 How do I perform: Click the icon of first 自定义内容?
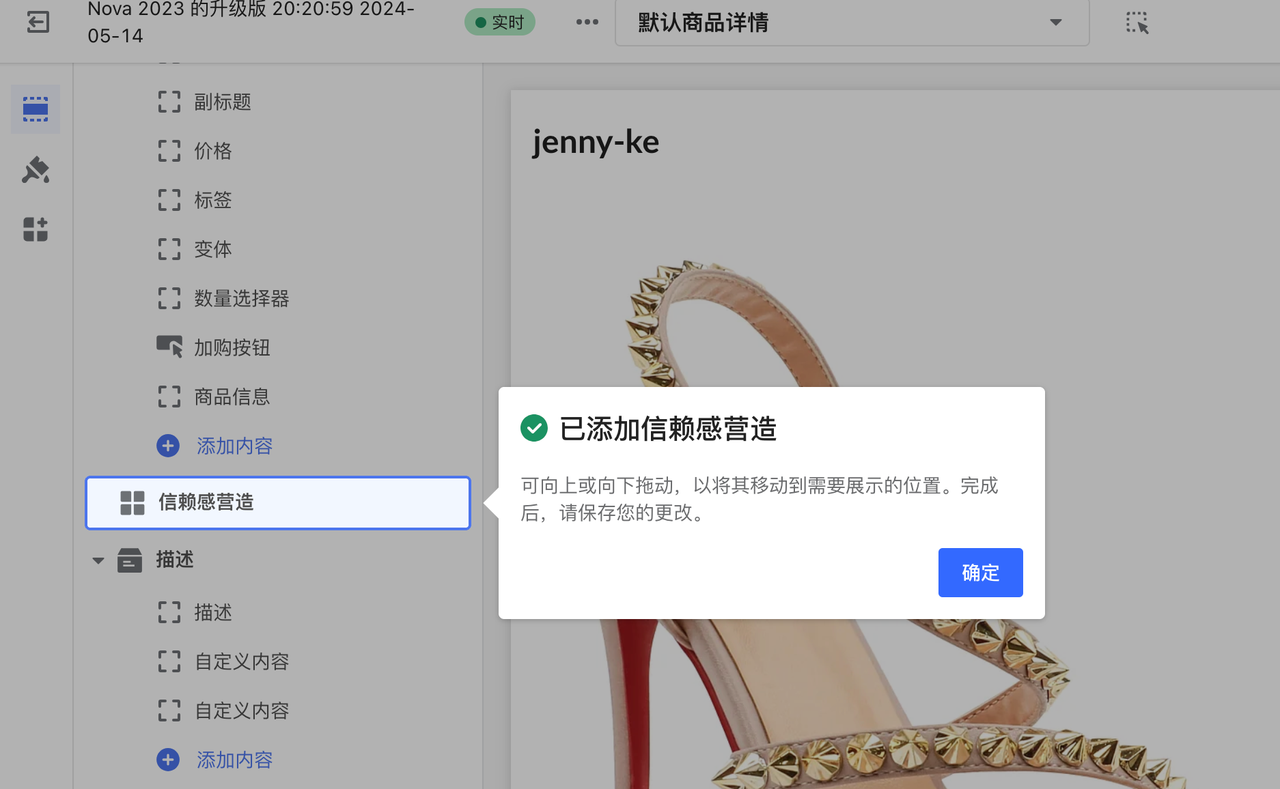[x=169, y=661]
